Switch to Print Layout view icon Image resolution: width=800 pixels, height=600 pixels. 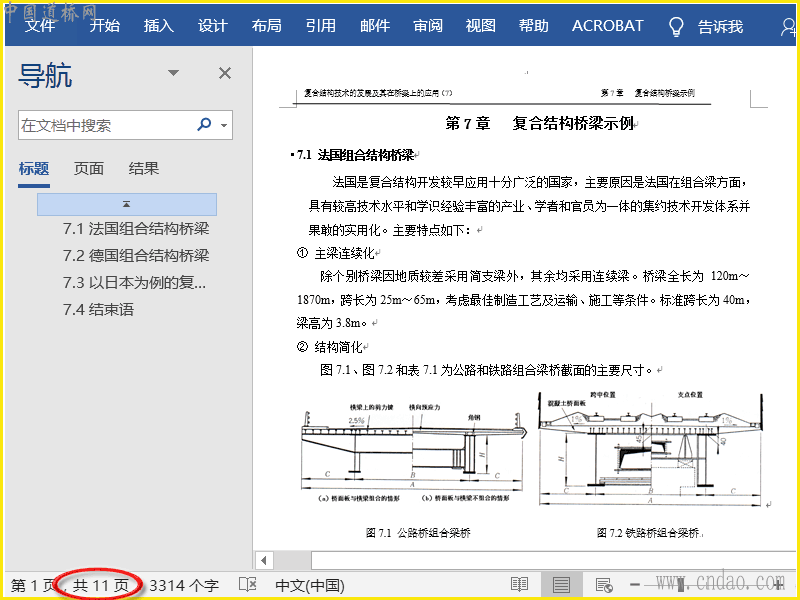(561, 585)
